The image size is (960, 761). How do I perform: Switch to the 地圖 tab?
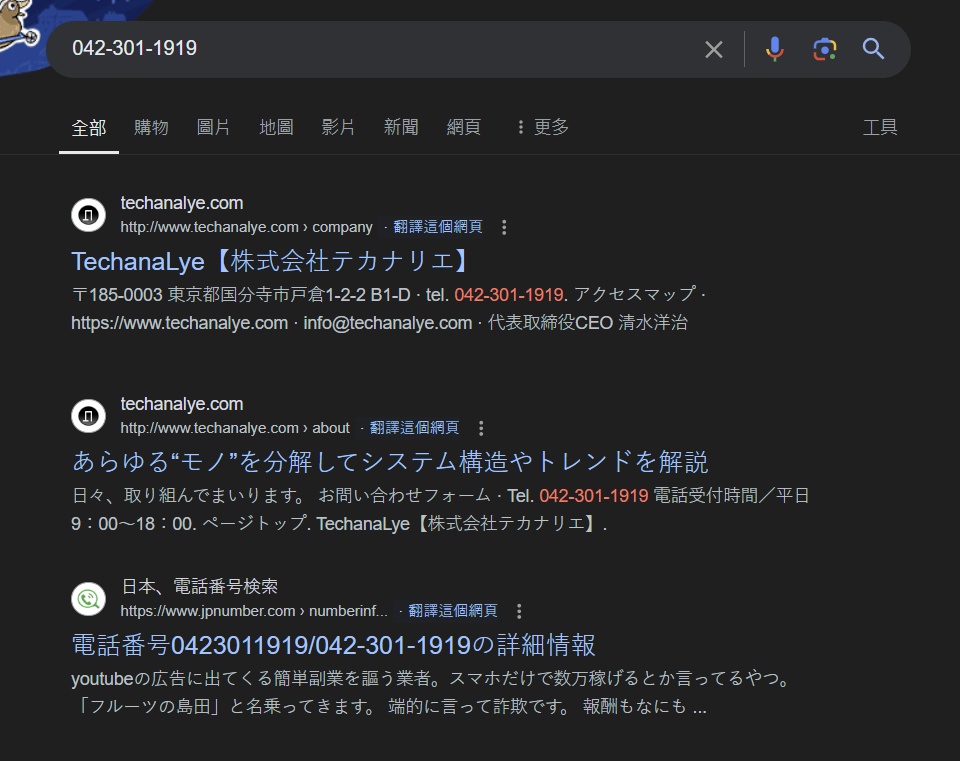pos(276,127)
